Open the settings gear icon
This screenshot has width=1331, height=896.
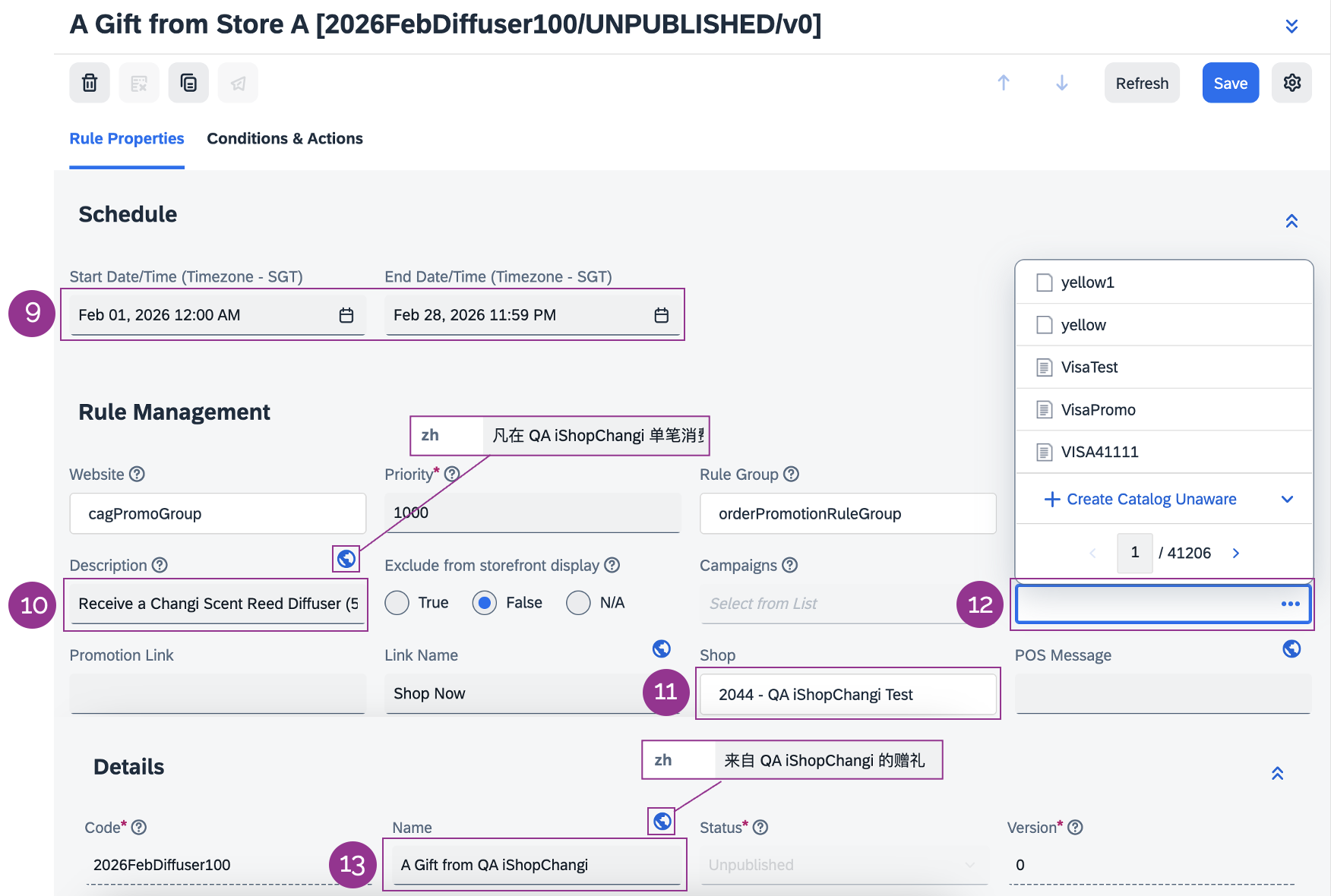click(1291, 83)
